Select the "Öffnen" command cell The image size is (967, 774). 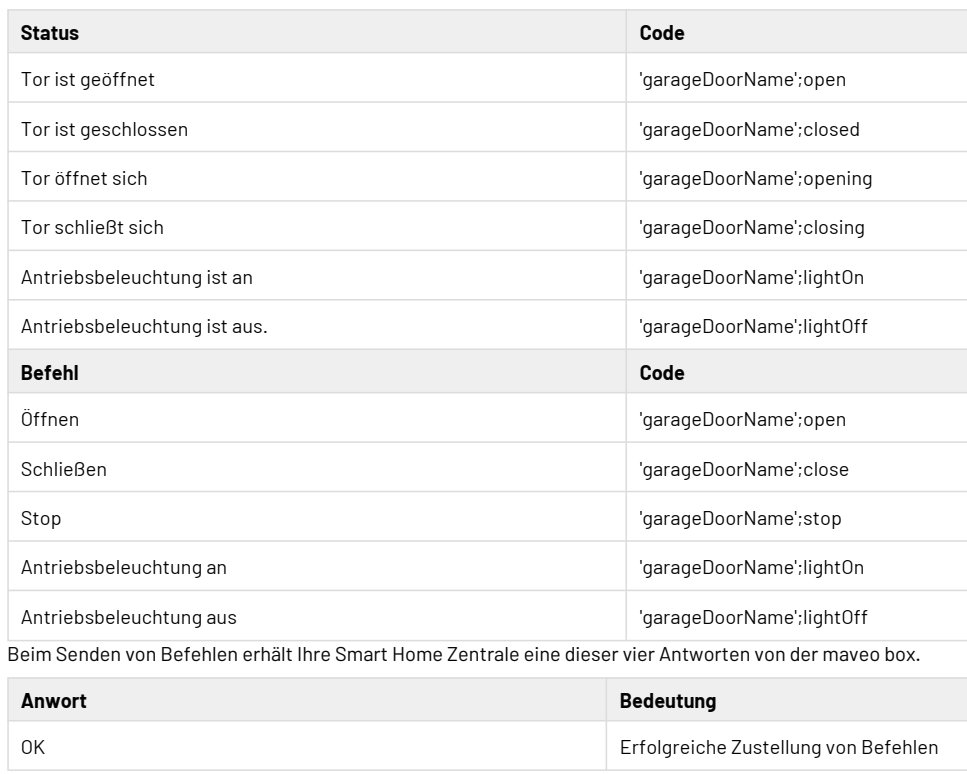(51, 420)
